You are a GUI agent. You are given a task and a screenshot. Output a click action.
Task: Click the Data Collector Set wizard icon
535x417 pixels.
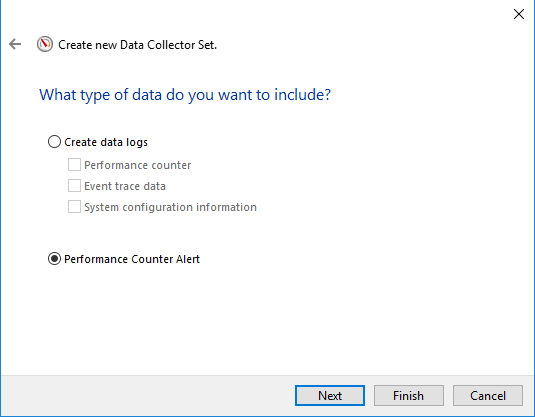45,44
